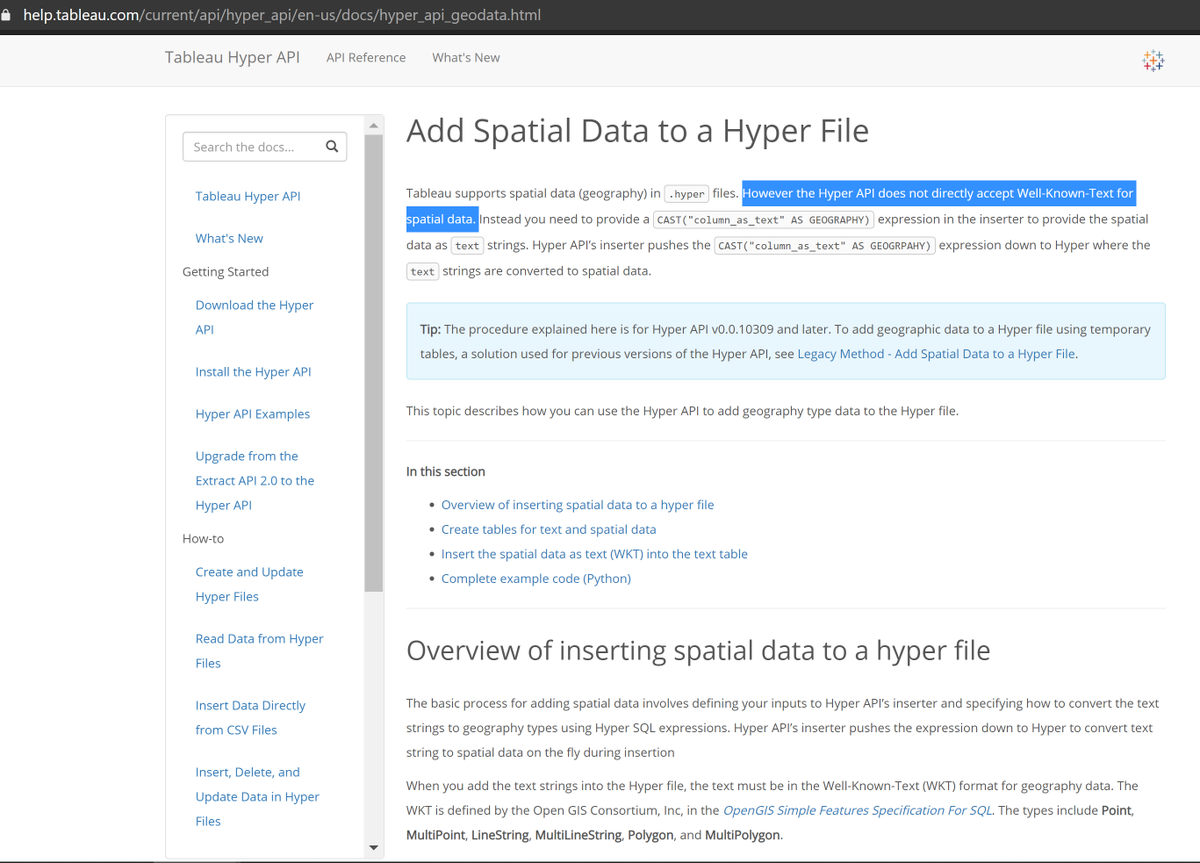
Task: Click the How-to sidebar heading
Action: (x=203, y=538)
